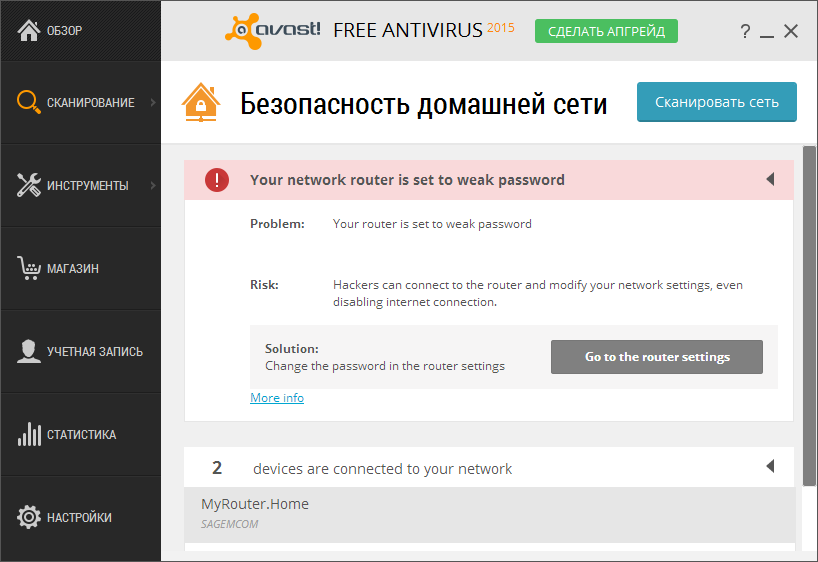Viewport: 818px width, 562px height.
Task: Click the red exclamation warning icon
Action: 217,180
